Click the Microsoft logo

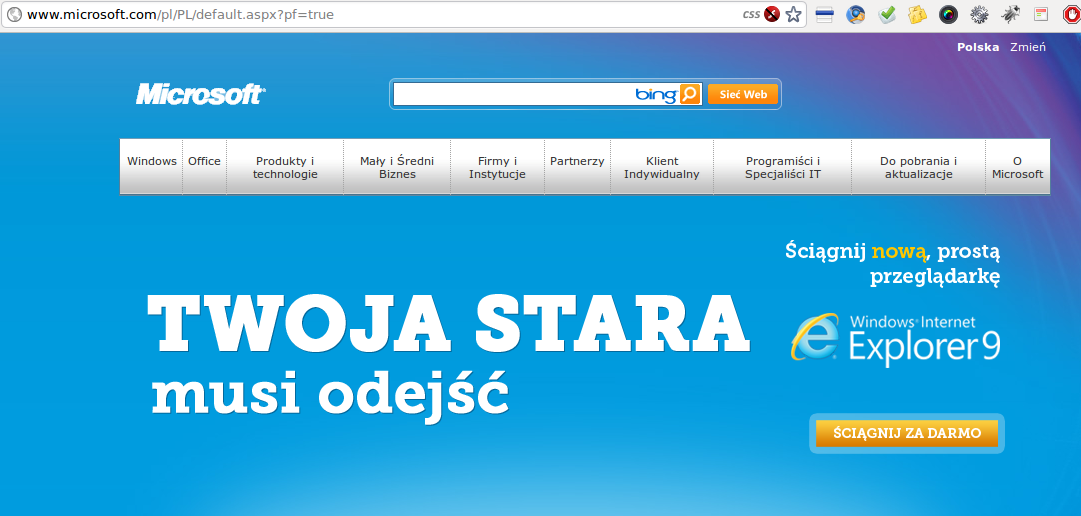tap(201, 95)
